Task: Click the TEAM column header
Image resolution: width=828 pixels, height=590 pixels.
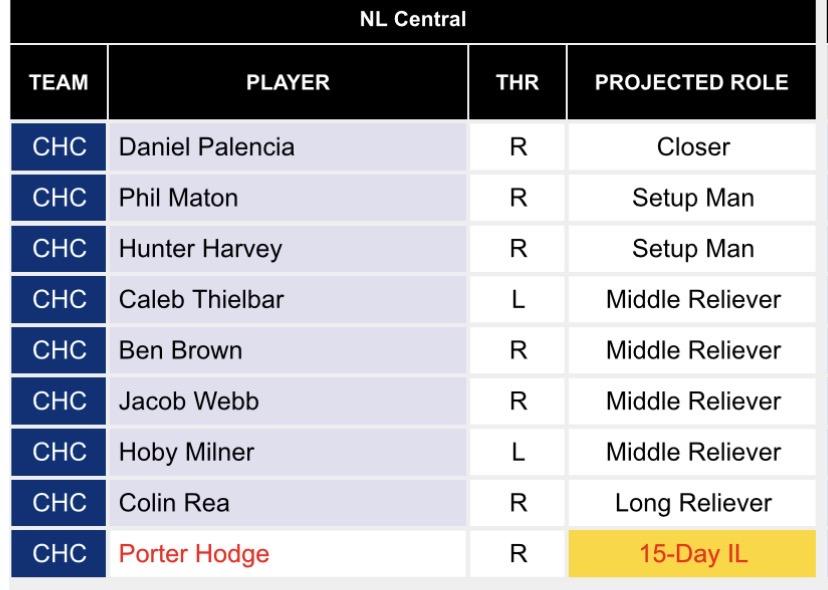Action: tap(59, 83)
